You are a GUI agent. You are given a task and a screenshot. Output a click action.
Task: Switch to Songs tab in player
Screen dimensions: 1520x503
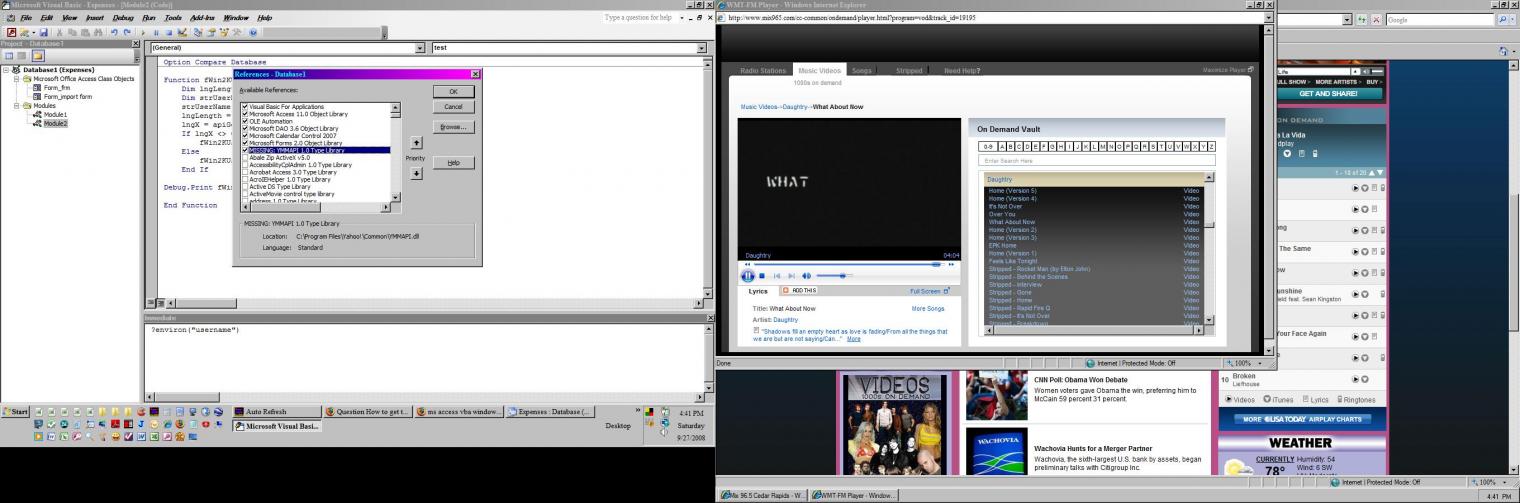(862, 71)
